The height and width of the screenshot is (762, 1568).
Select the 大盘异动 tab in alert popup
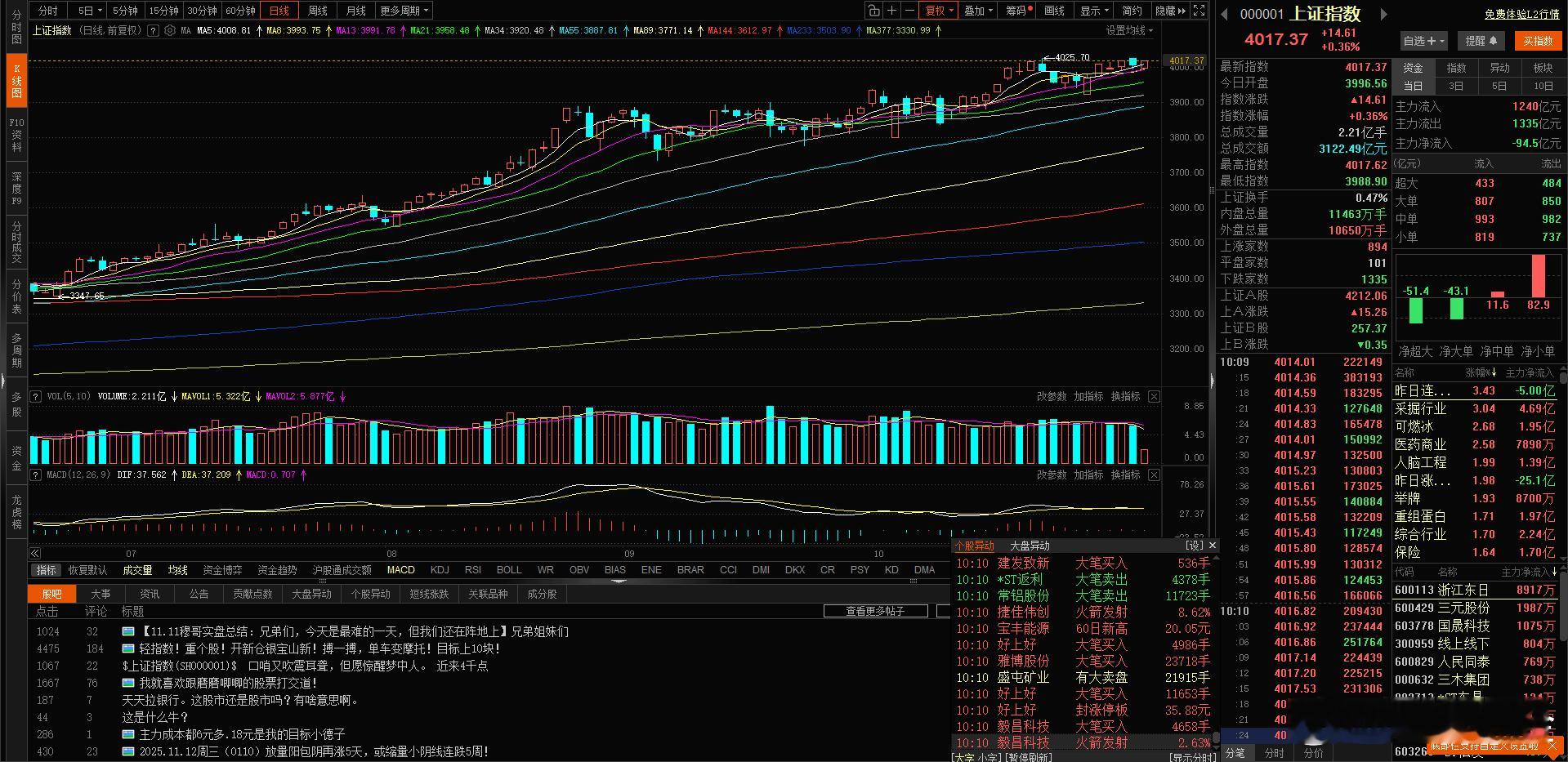coord(1030,546)
